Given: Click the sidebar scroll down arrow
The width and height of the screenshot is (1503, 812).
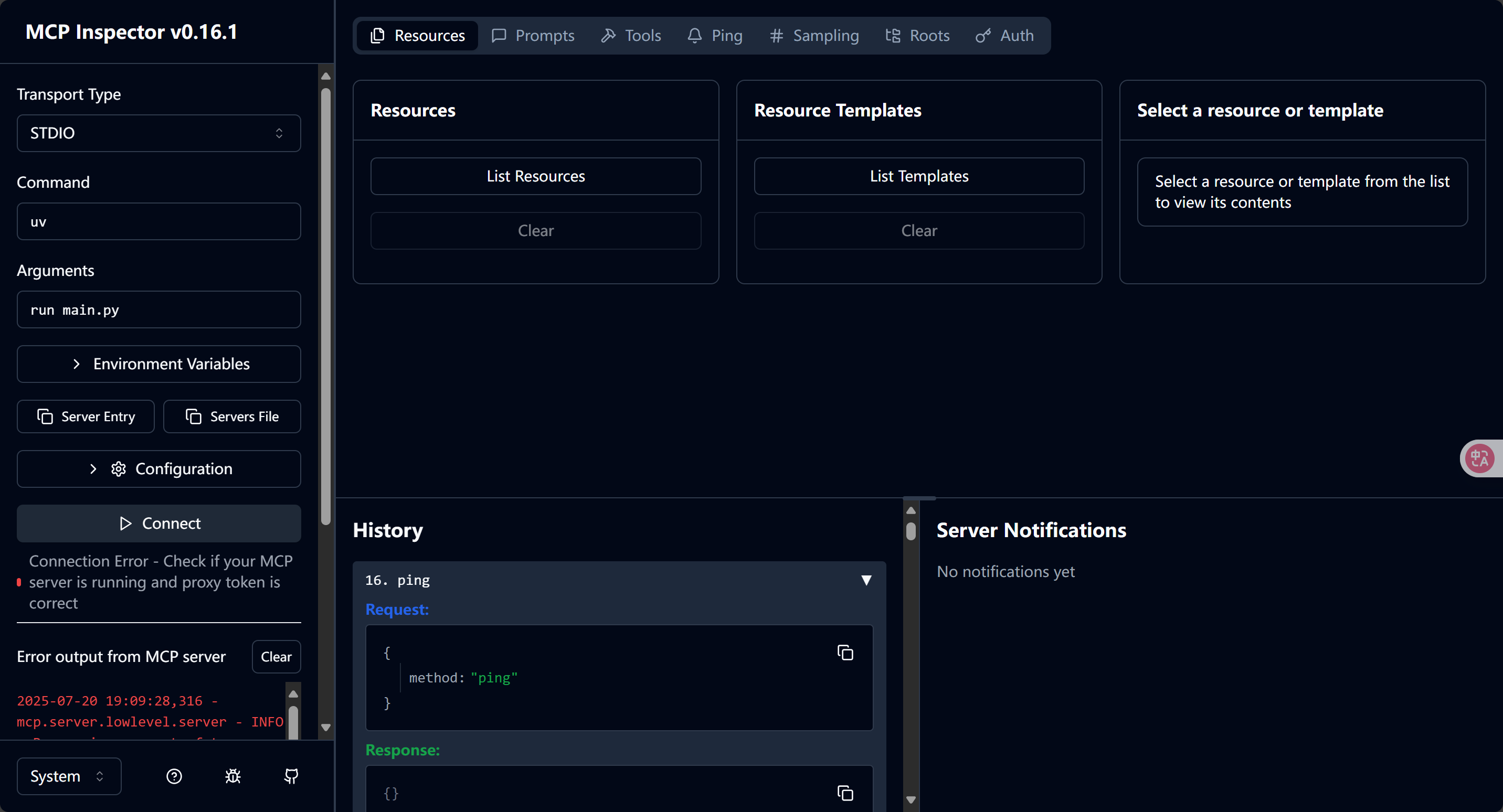Looking at the screenshot, I should (x=325, y=728).
